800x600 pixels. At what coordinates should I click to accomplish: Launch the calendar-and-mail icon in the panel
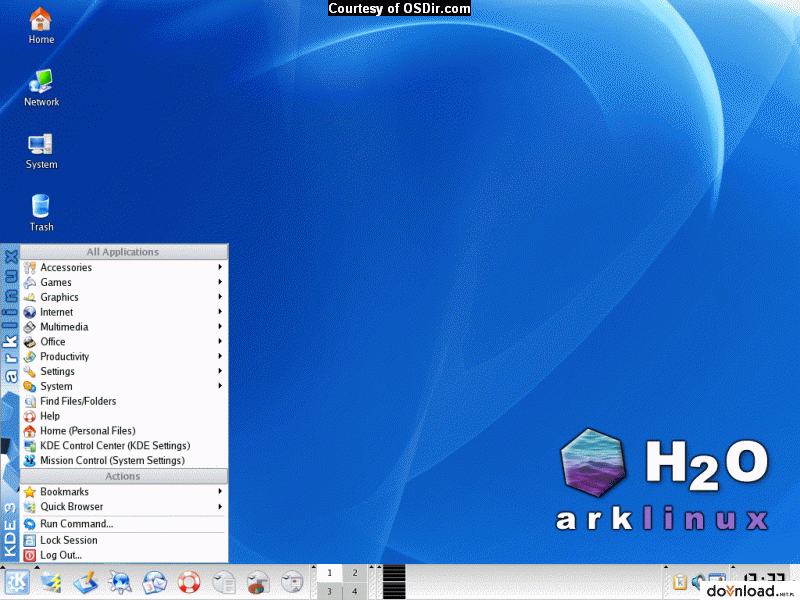[155, 582]
